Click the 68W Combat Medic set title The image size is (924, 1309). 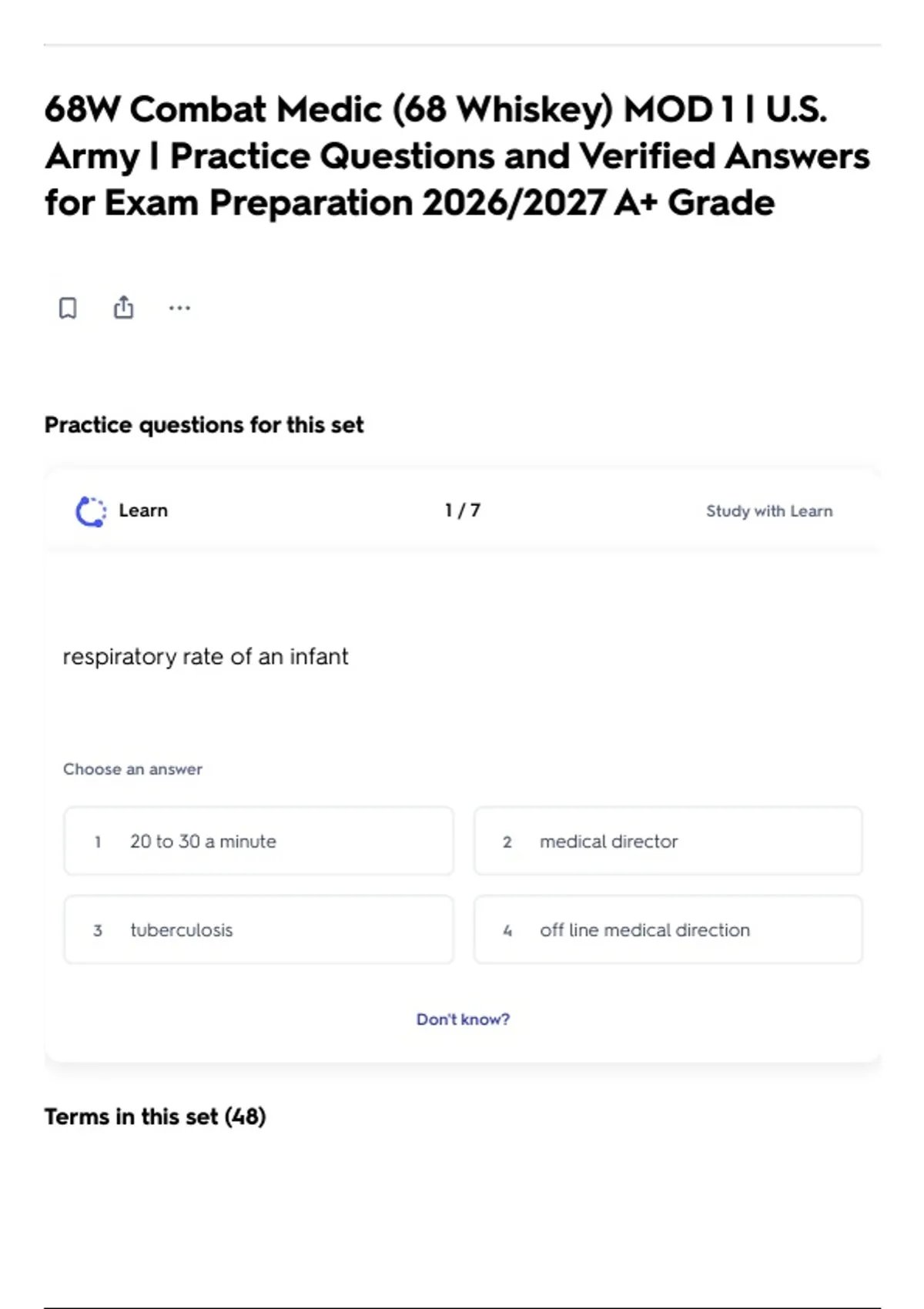point(457,156)
